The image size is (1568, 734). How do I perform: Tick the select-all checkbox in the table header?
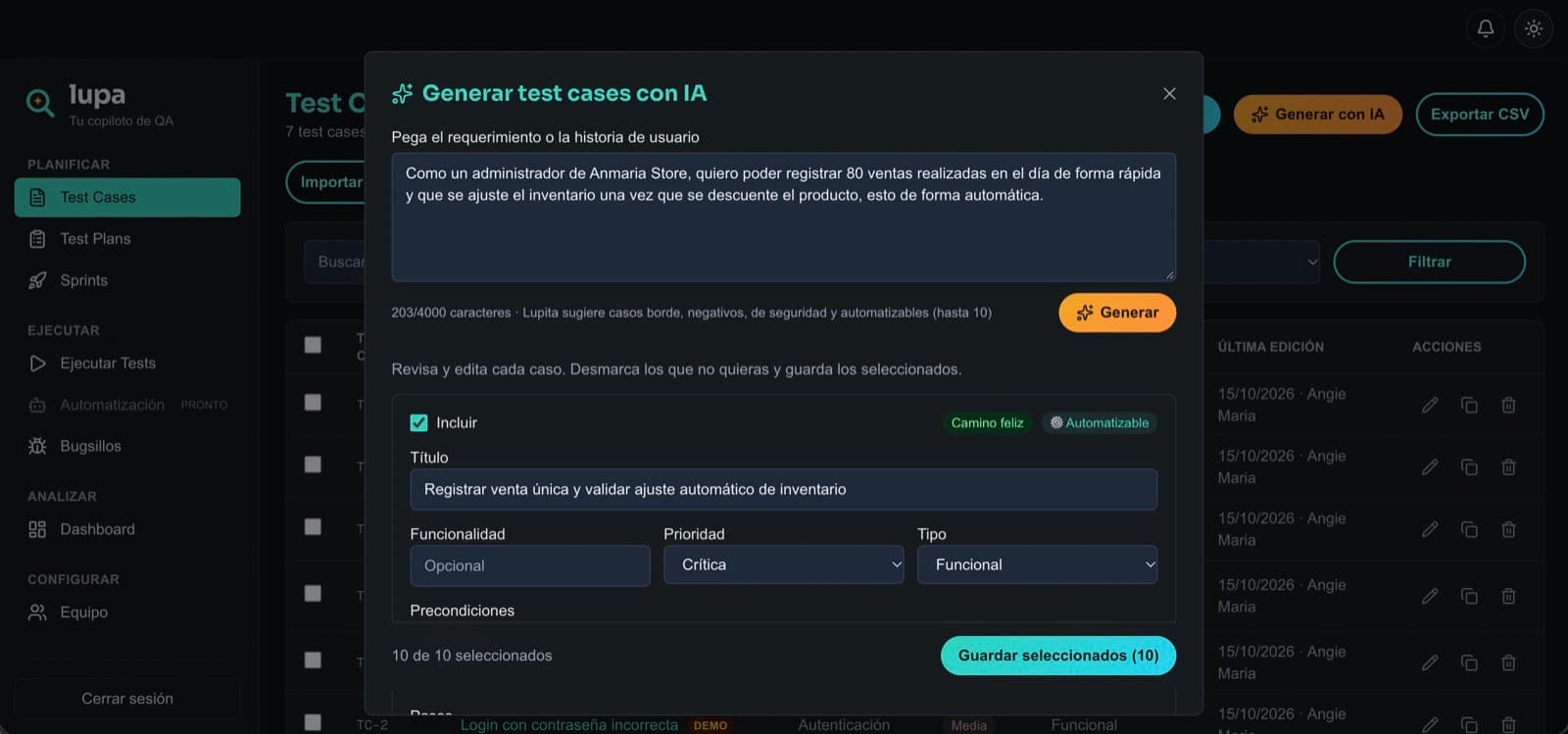[313, 345]
